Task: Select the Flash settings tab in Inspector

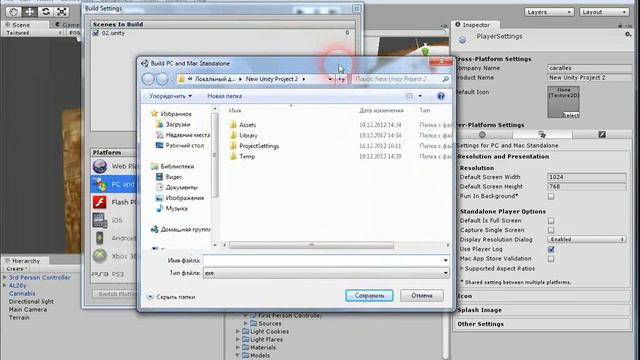Action: [602, 135]
